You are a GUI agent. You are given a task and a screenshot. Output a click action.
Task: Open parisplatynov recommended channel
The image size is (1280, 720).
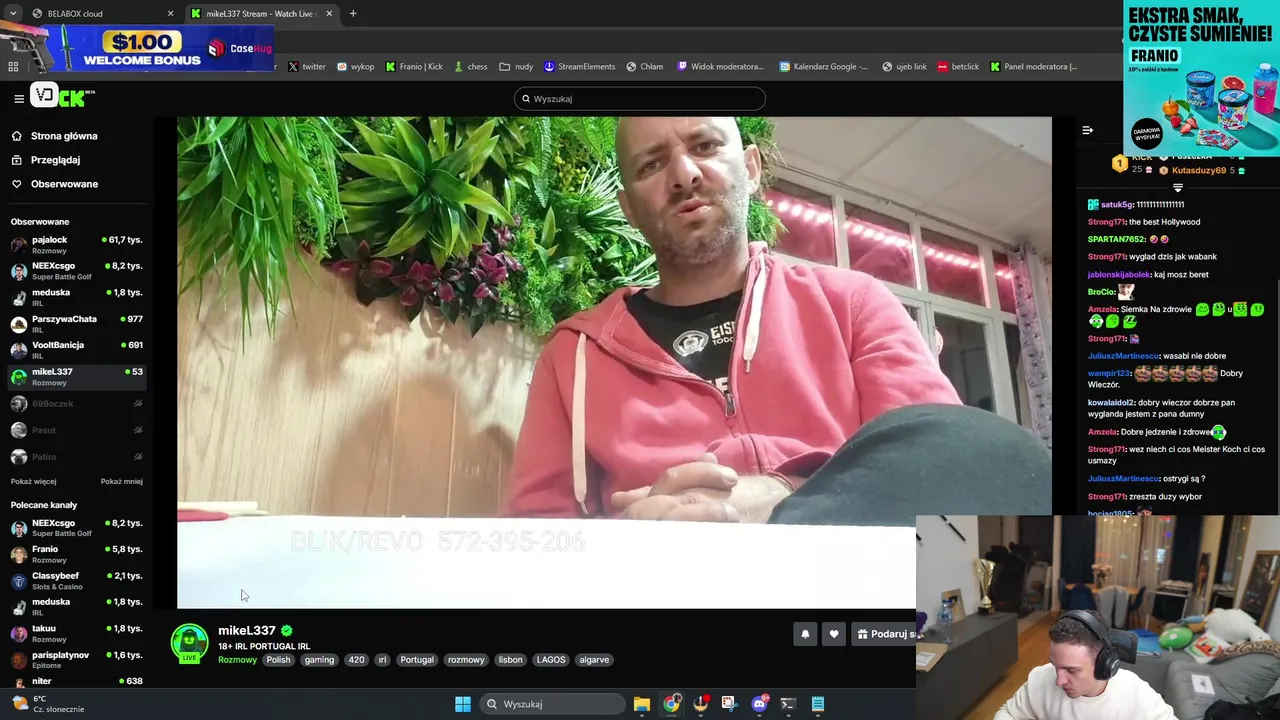[76, 660]
